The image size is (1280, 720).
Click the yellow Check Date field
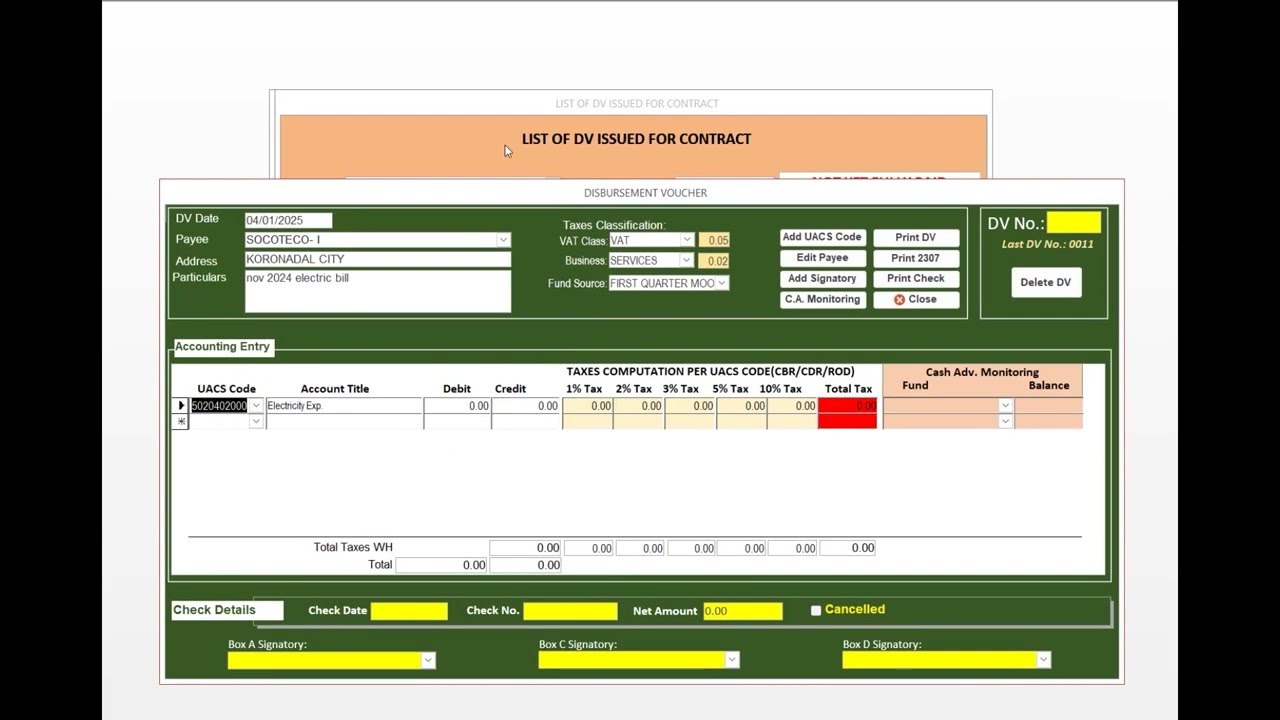[409, 611]
